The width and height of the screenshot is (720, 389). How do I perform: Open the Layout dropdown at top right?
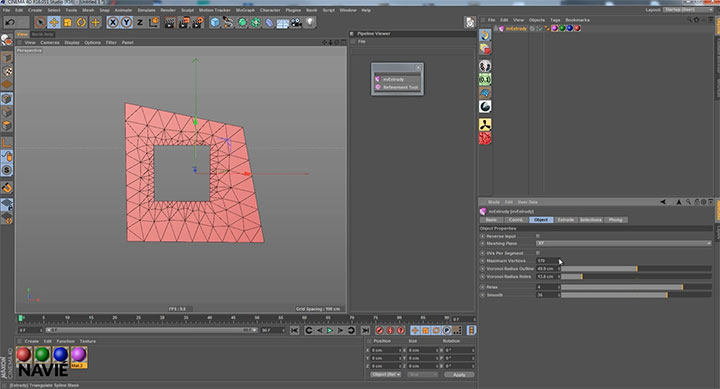[x=687, y=10]
